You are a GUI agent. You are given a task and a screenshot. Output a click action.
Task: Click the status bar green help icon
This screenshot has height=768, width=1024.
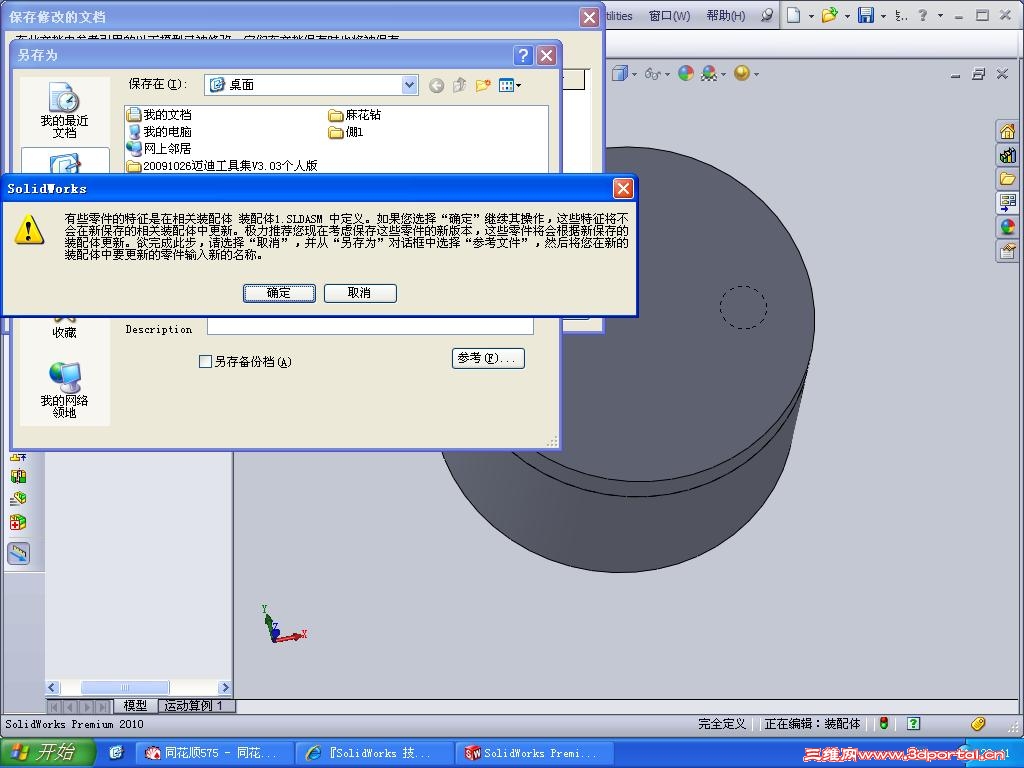914,723
